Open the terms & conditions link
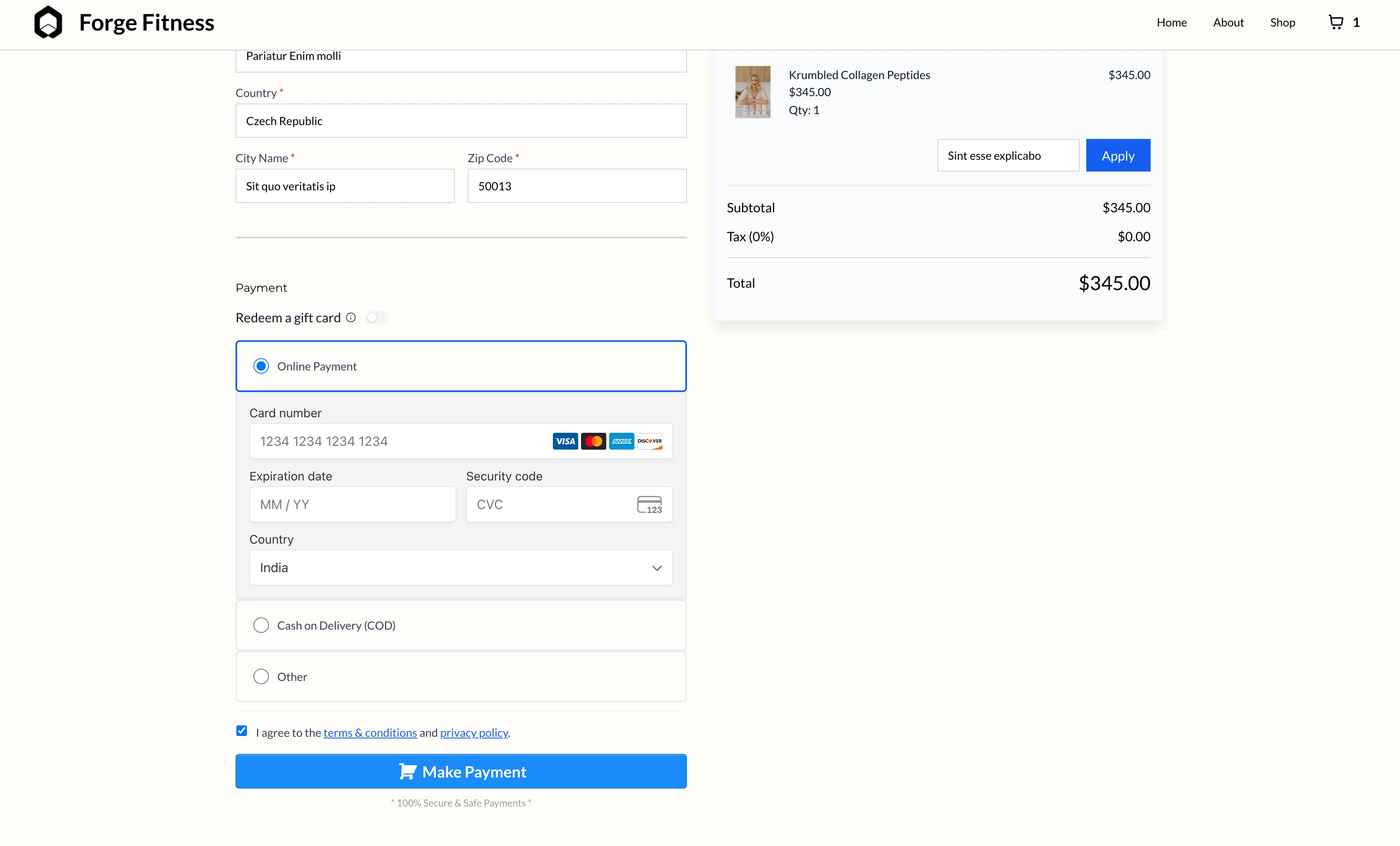The width and height of the screenshot is (1400, 846). tap(370, 733)
